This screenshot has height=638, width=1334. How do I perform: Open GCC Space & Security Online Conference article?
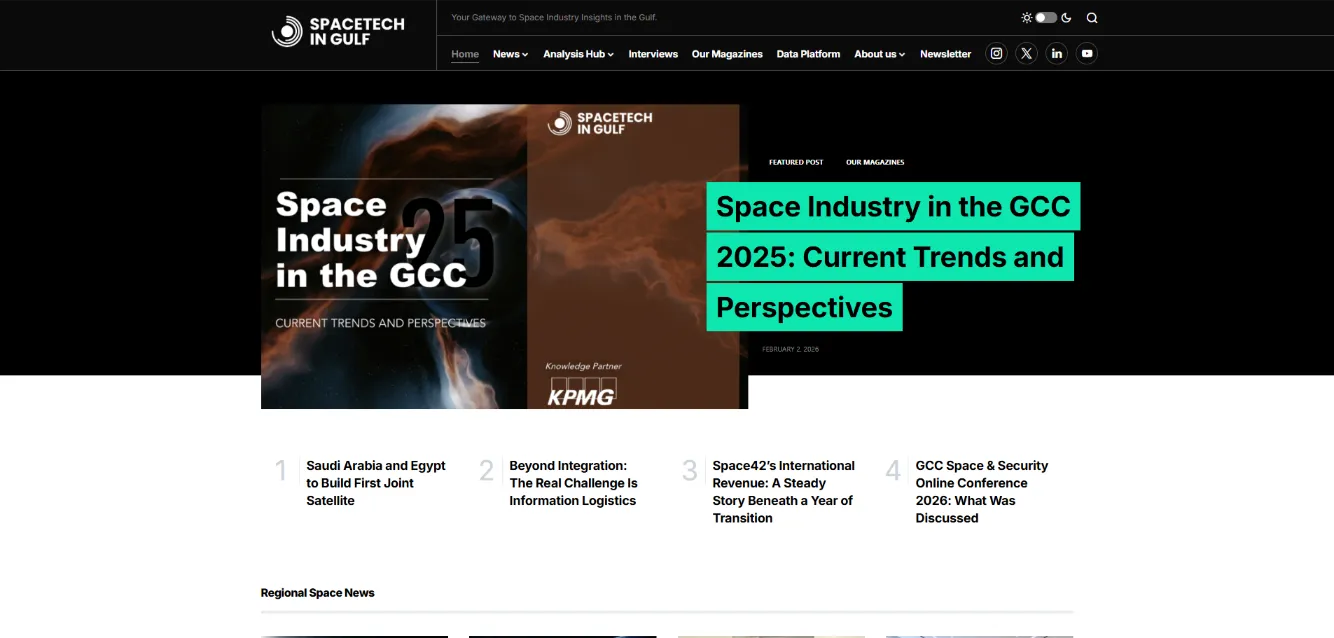tap(982, 492)
